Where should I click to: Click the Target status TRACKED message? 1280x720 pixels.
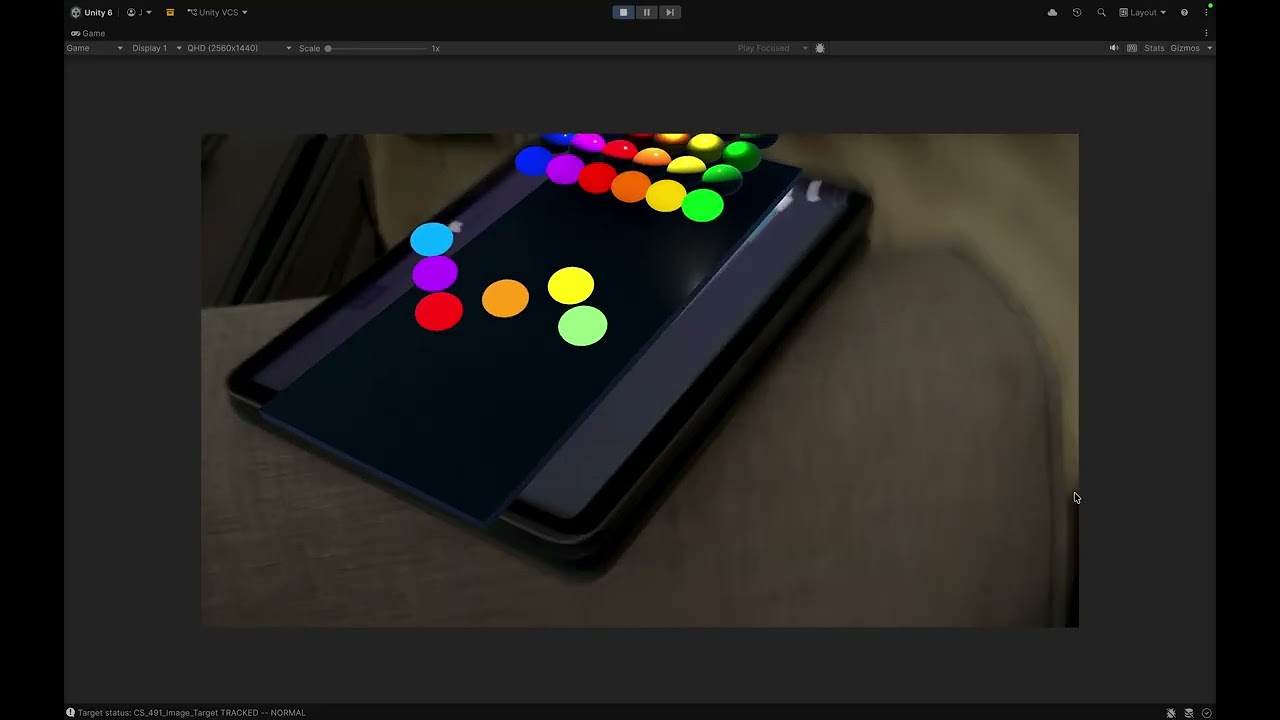point(191,713)
